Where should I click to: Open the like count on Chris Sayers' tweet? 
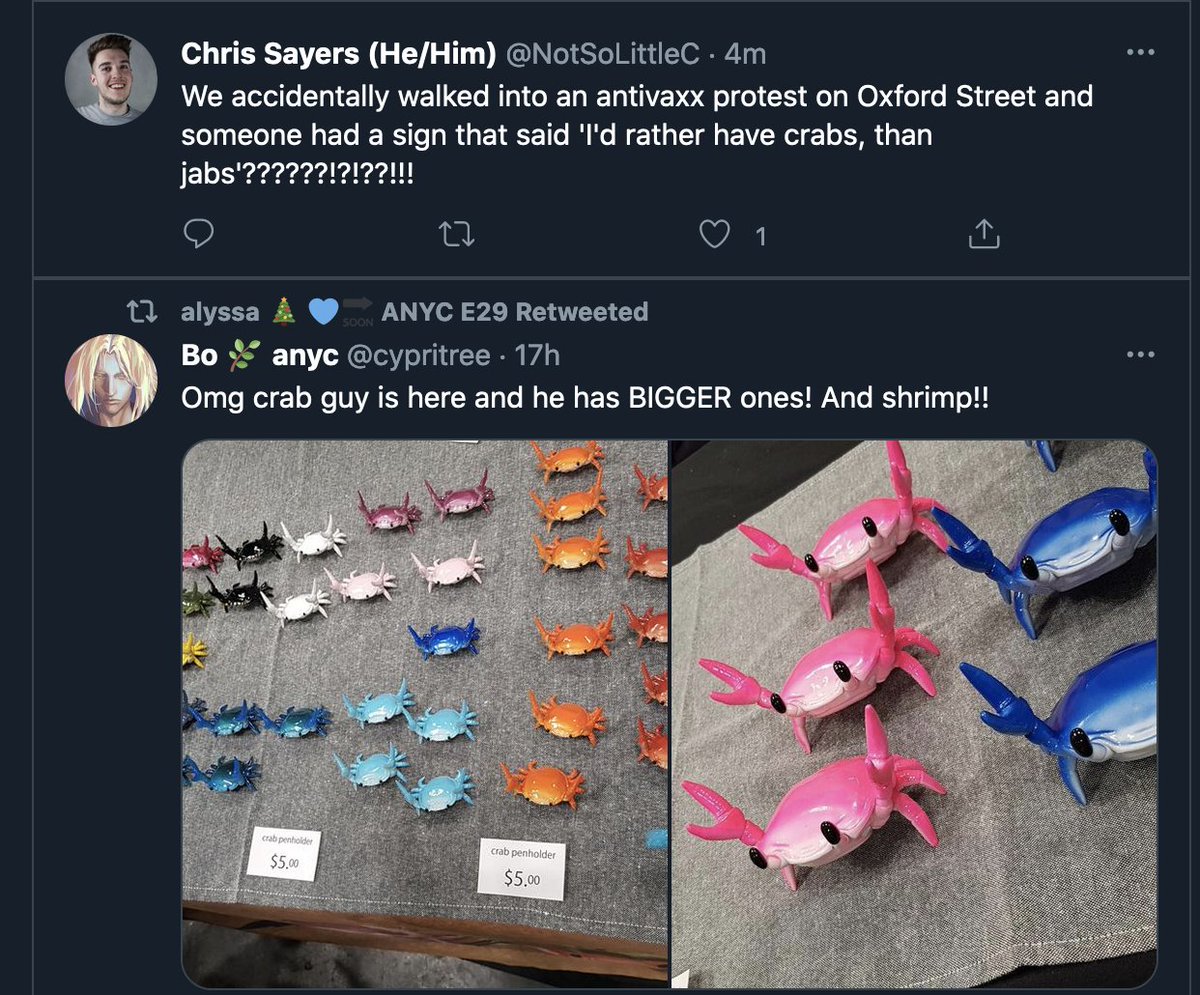[761, 236]
